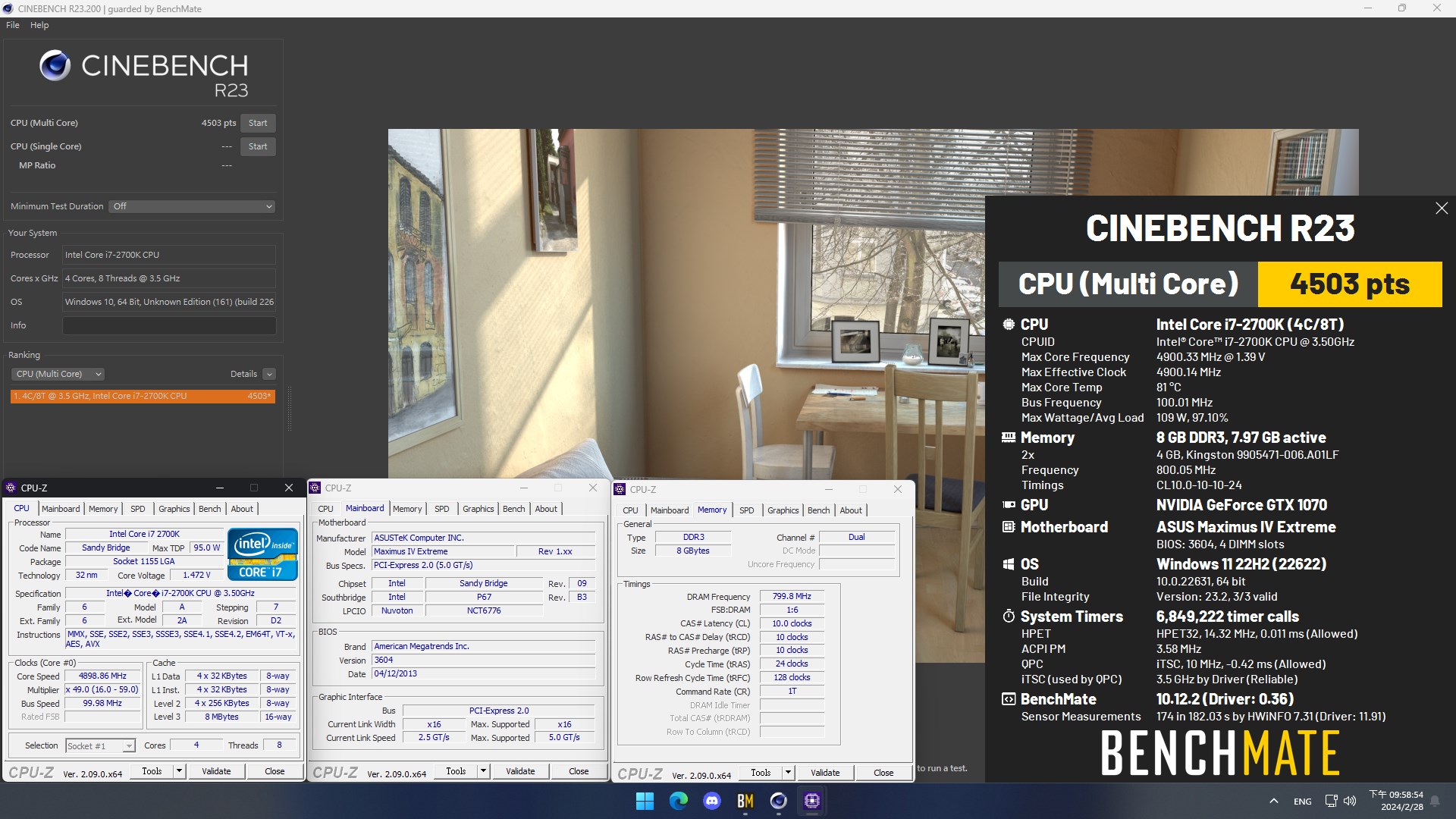1456x819 pixels.
Task: Open Bench tab in Memory CPU-Z window
Action: coord(818,510)
